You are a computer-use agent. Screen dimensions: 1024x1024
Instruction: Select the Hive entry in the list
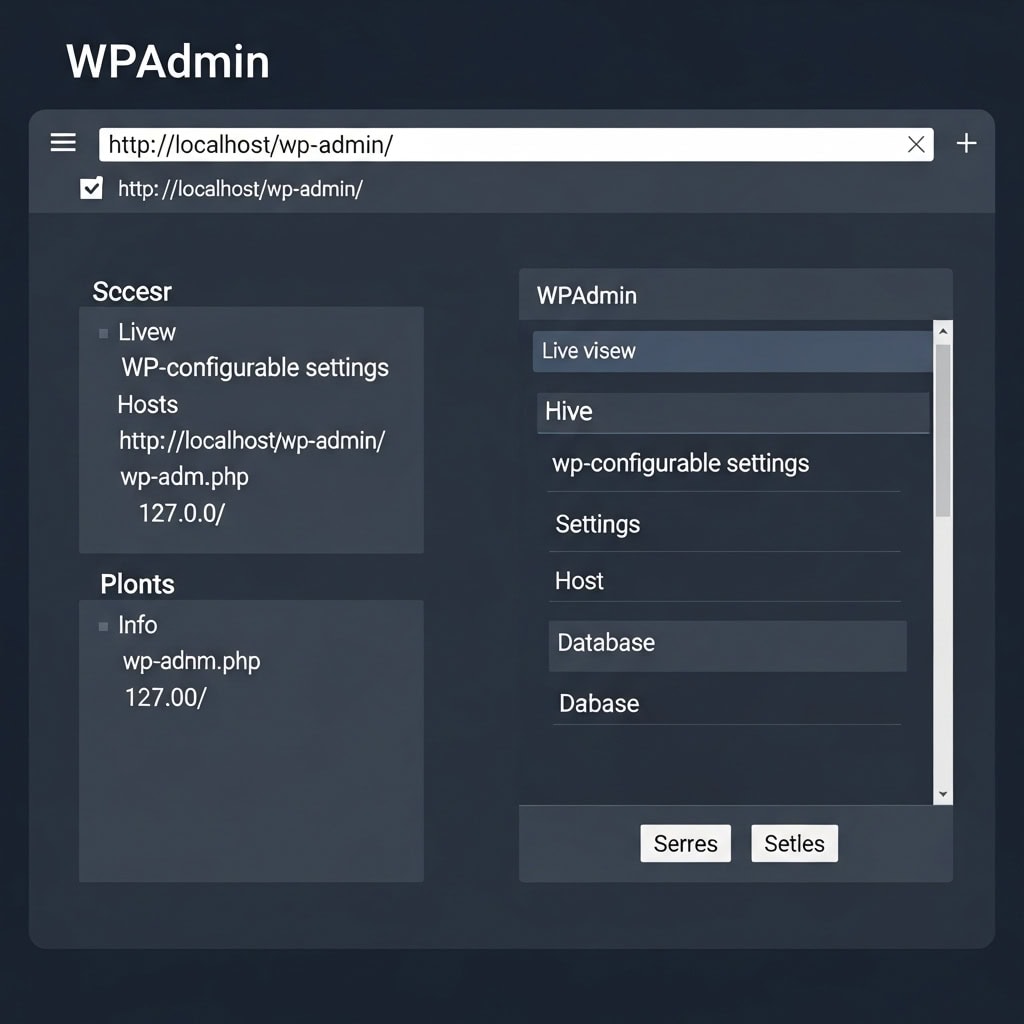(732, 412)
